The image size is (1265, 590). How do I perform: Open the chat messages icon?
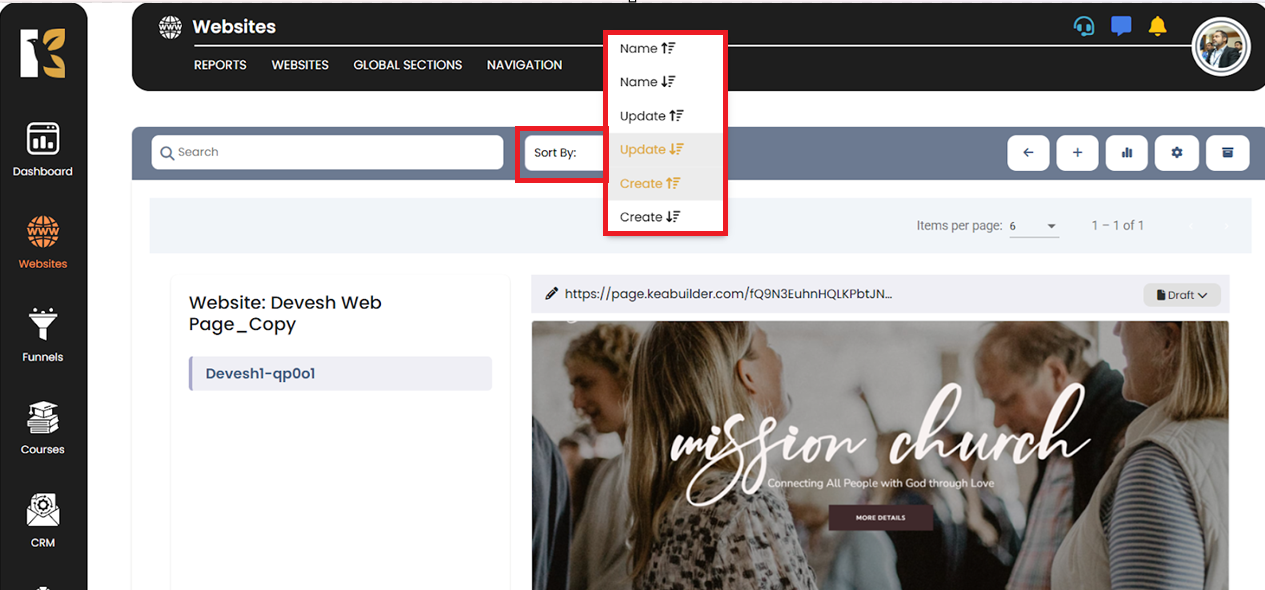pos(1121,27)
